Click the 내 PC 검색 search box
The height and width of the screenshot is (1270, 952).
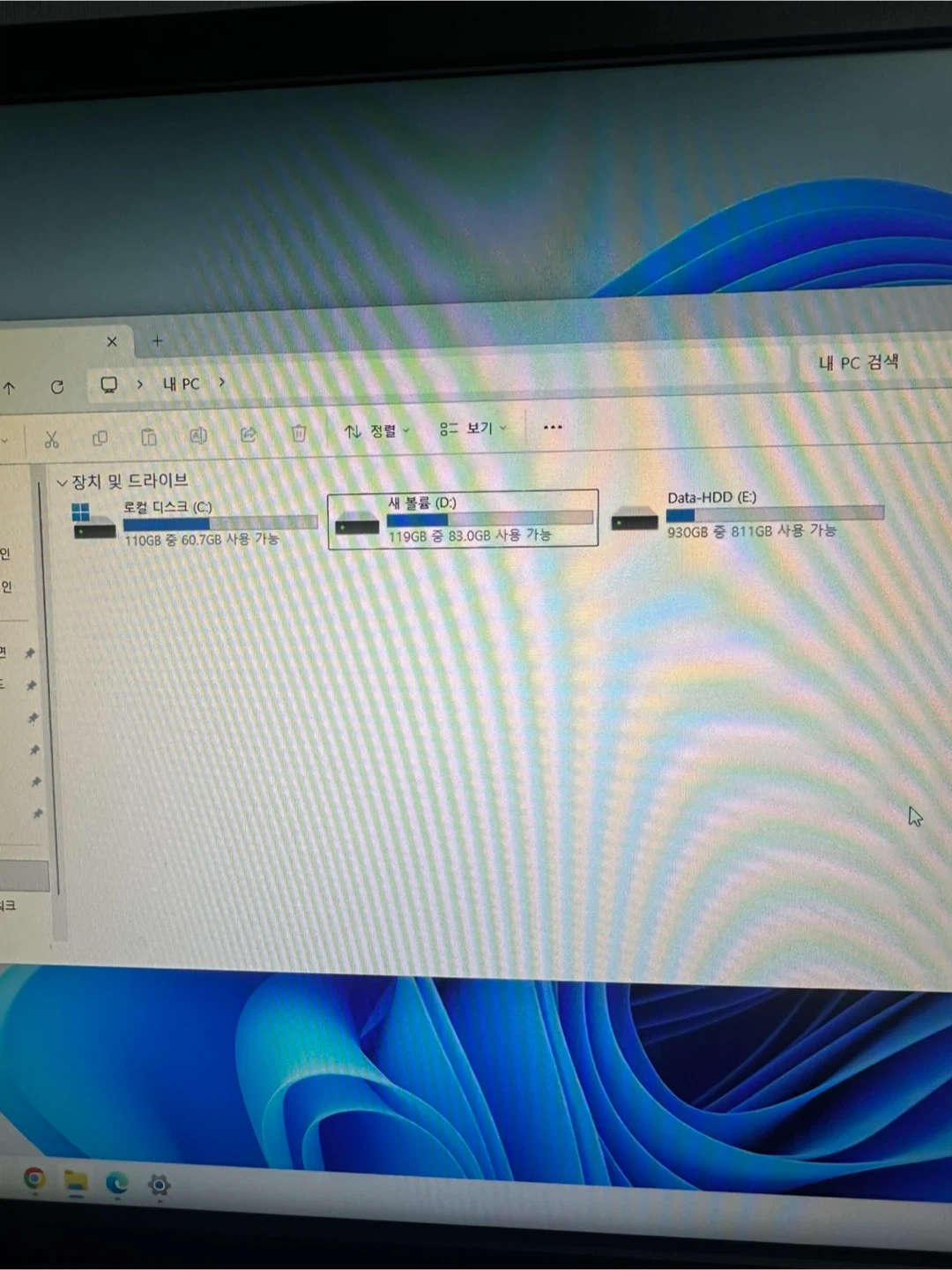873,362
